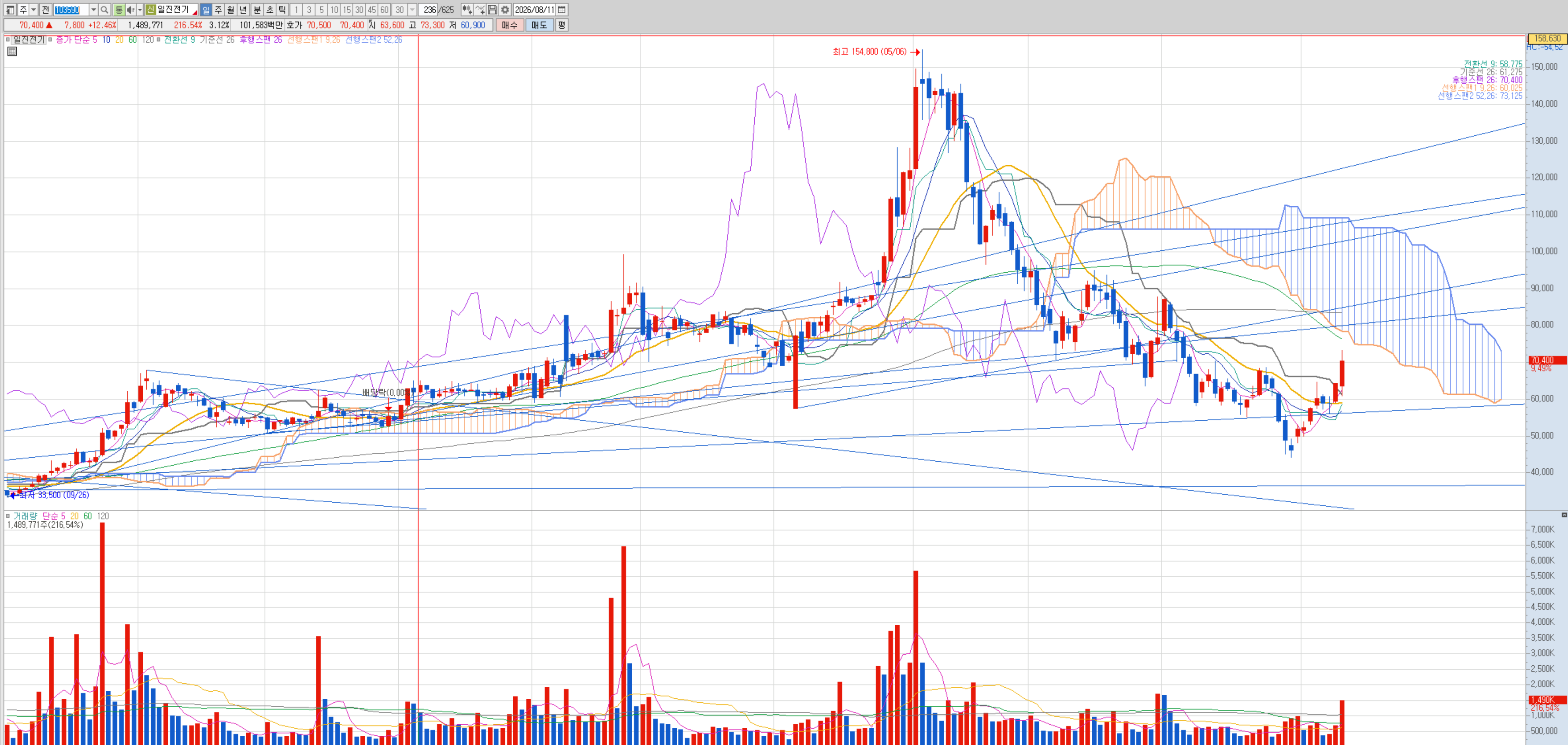The width and height of the screenshot is (1568, 745).
Task: Click the yellow 158,630 price cursor label
Action: click(1547, 38)
